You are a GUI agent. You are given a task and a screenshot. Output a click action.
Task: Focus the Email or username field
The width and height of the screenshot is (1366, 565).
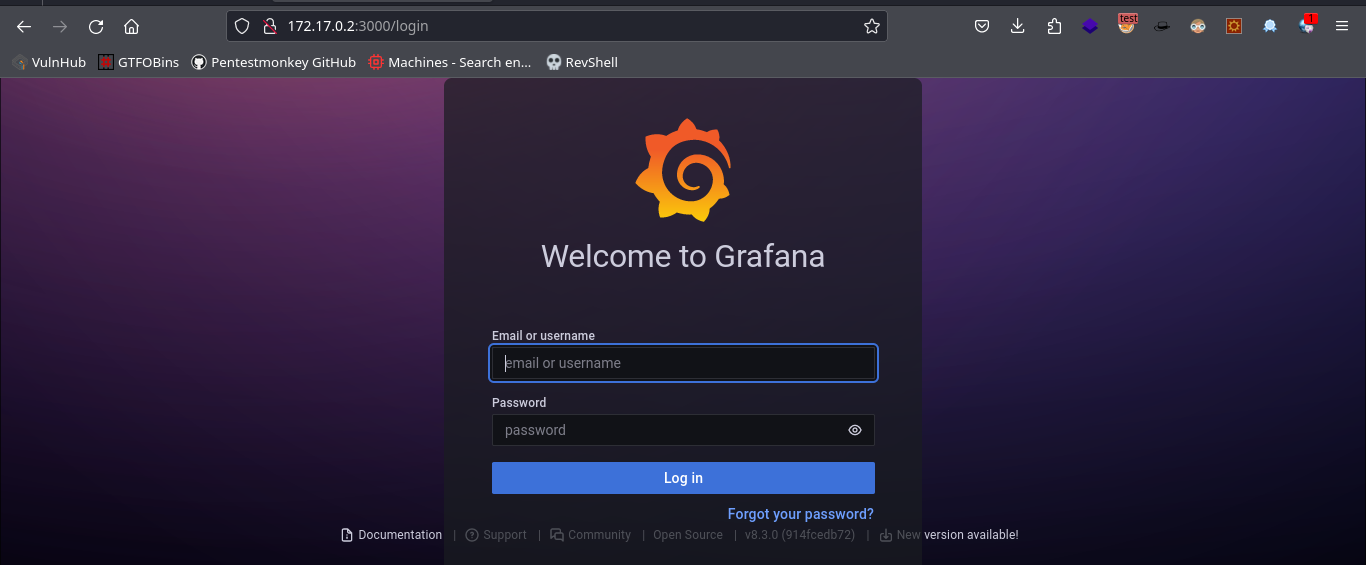(683, 363)
